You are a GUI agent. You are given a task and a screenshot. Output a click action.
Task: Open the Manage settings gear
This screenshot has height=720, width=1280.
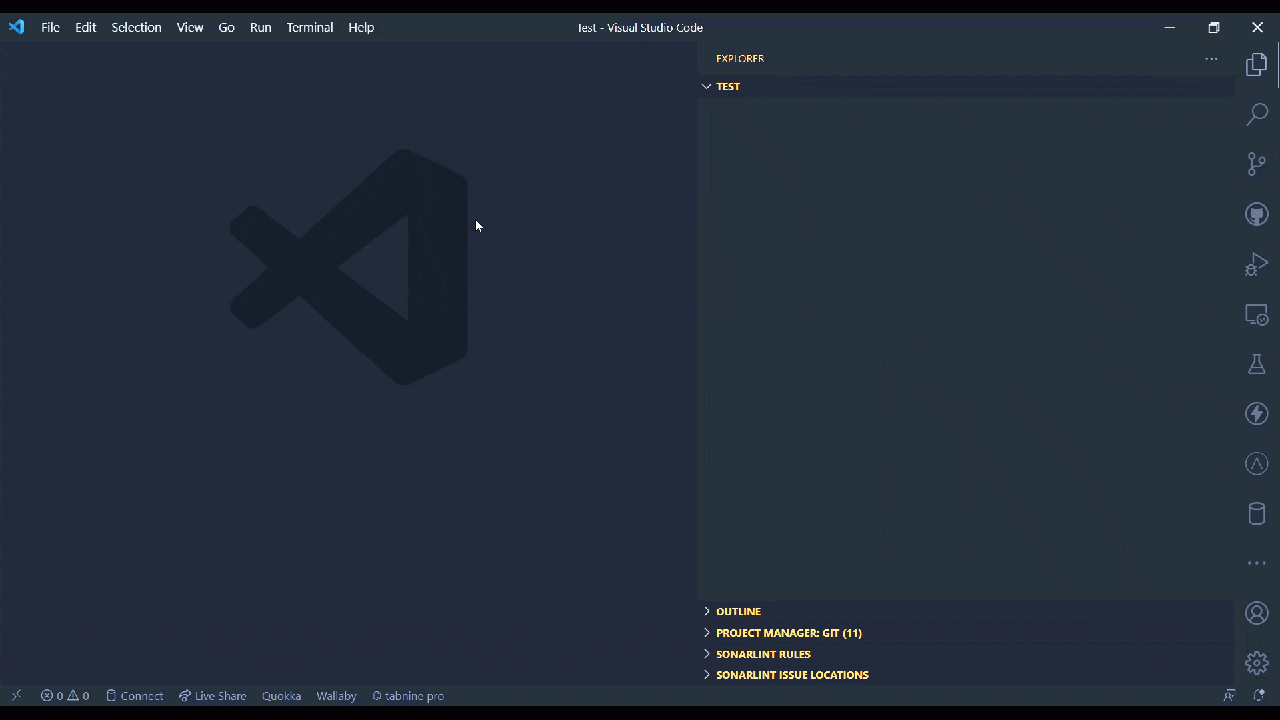[x=1256, y=662]
